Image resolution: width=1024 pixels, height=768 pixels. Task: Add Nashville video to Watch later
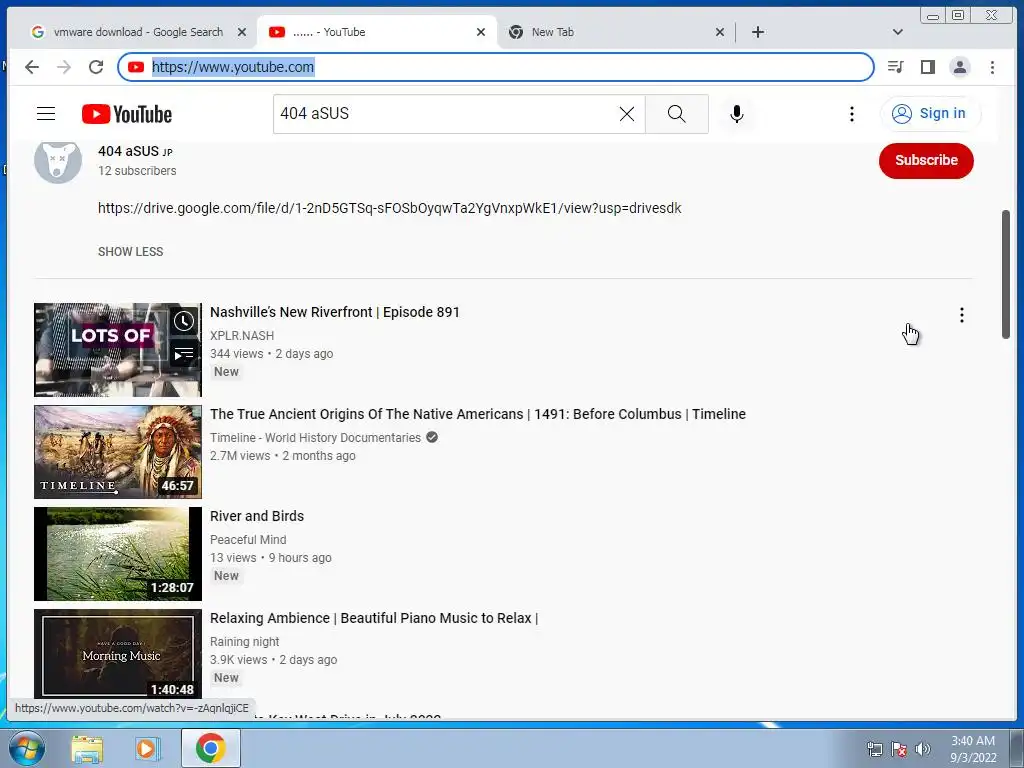coord(184,321)
